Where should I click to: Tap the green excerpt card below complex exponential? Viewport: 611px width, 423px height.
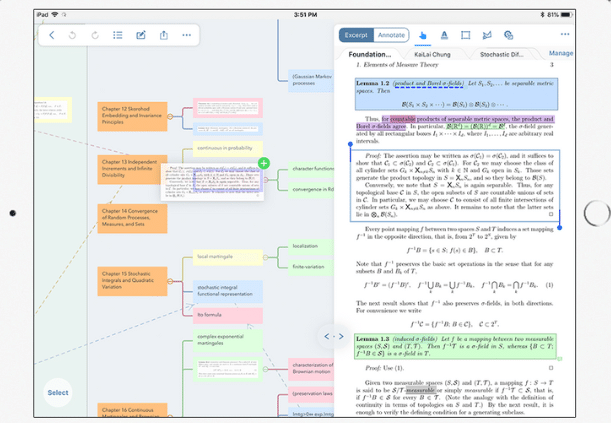point(228,369)
